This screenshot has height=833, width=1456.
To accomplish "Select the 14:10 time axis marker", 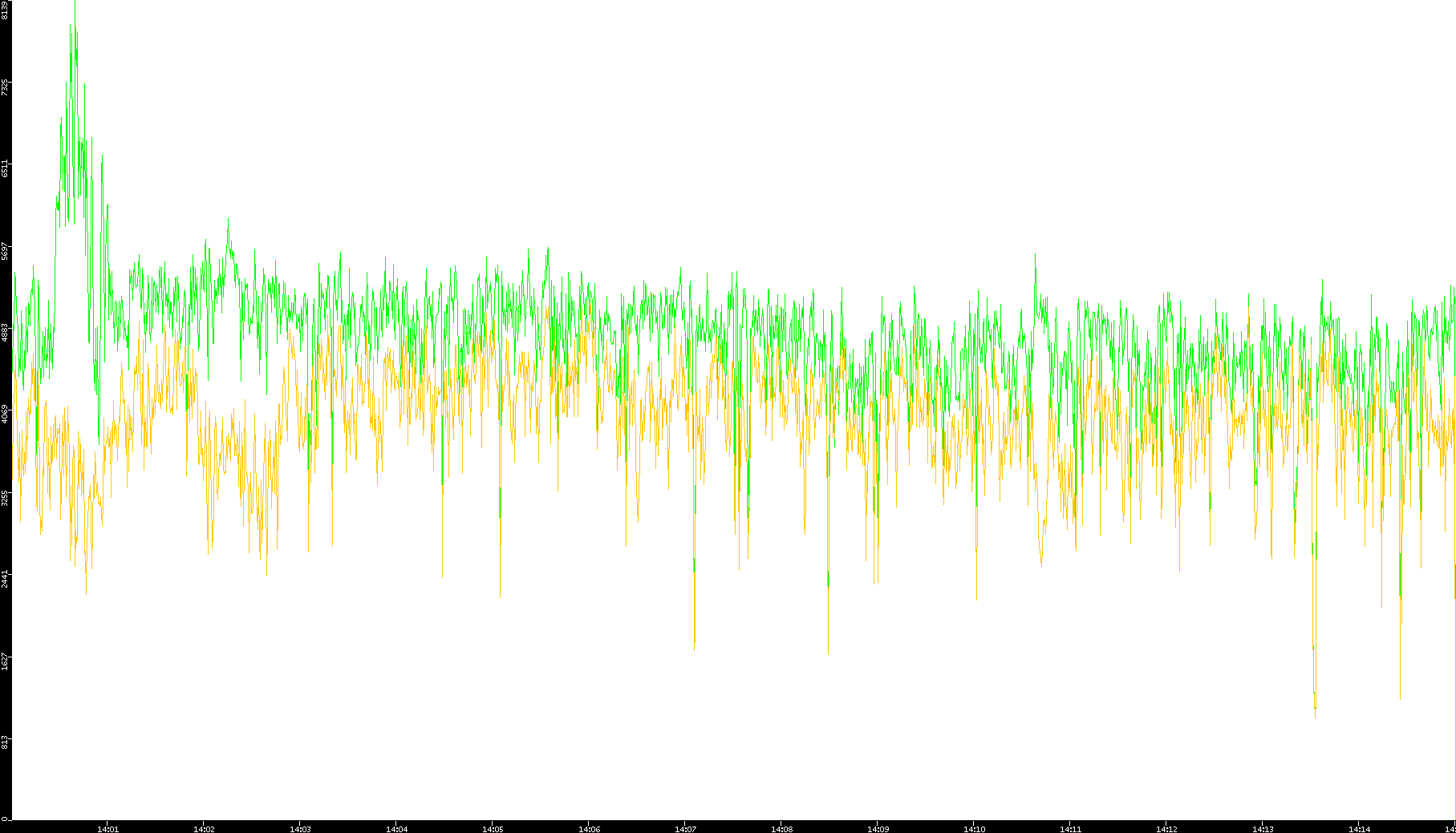I will tap(974, 829).
